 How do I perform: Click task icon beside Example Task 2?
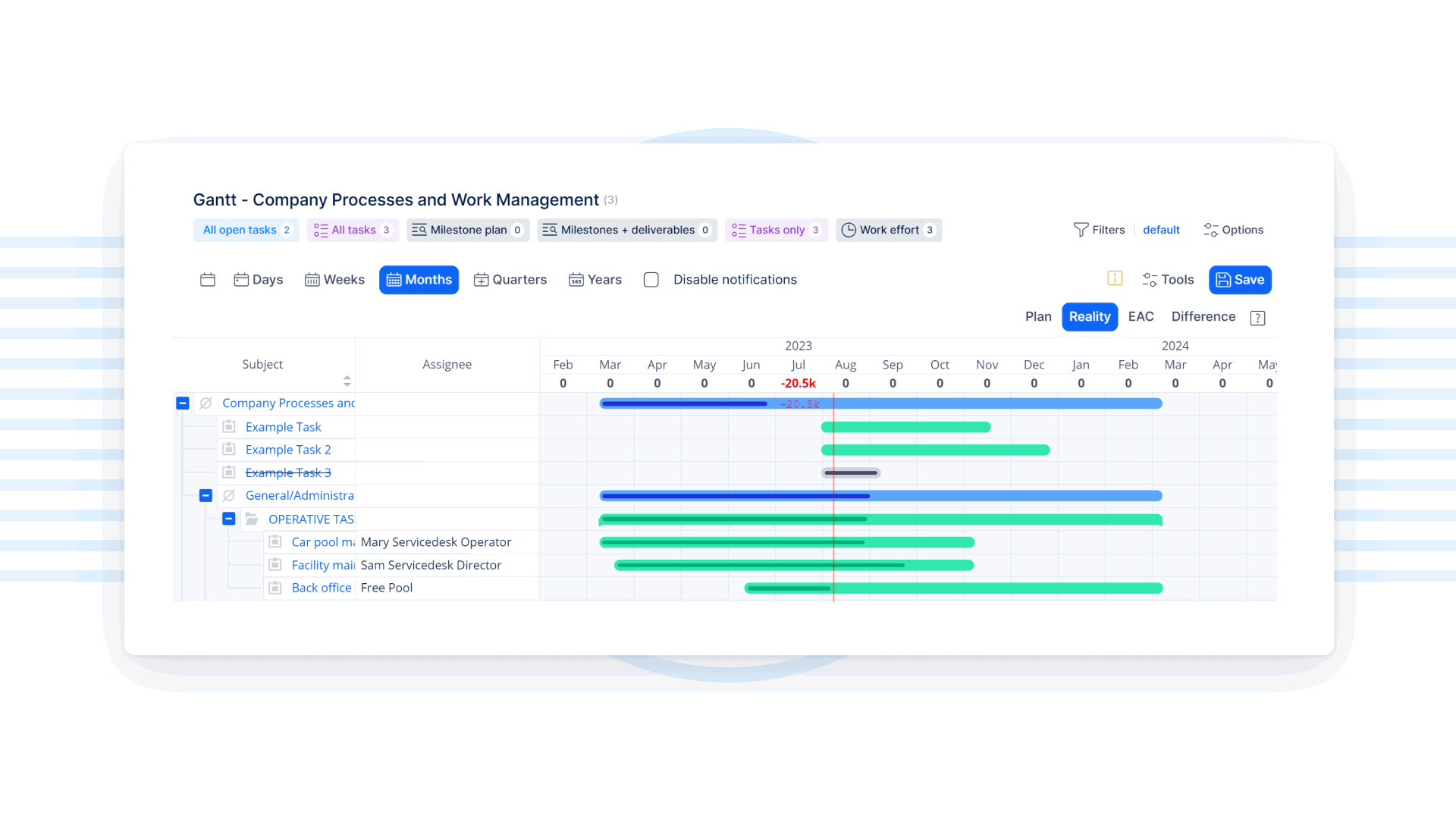click(229, 450)
